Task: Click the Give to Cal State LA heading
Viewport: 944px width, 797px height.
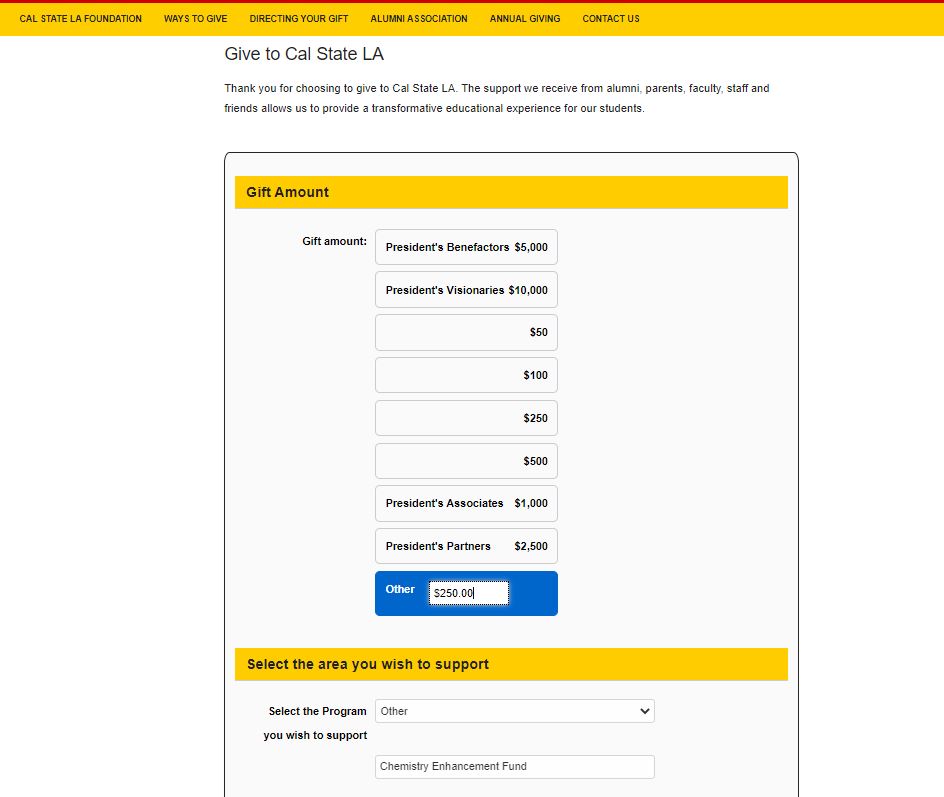Action: pyautogui.click(x=304, y=54)
